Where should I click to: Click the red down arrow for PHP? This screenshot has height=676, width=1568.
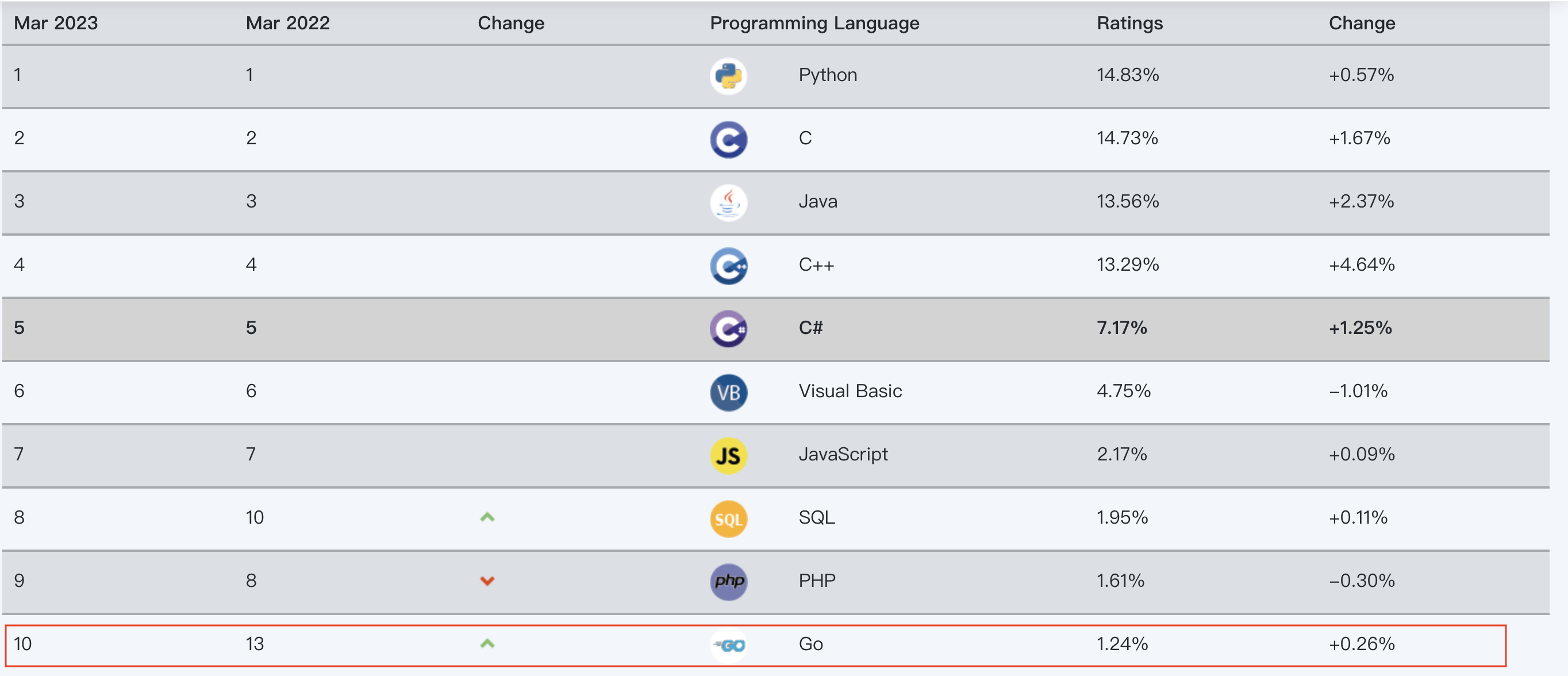pos(487,581)
